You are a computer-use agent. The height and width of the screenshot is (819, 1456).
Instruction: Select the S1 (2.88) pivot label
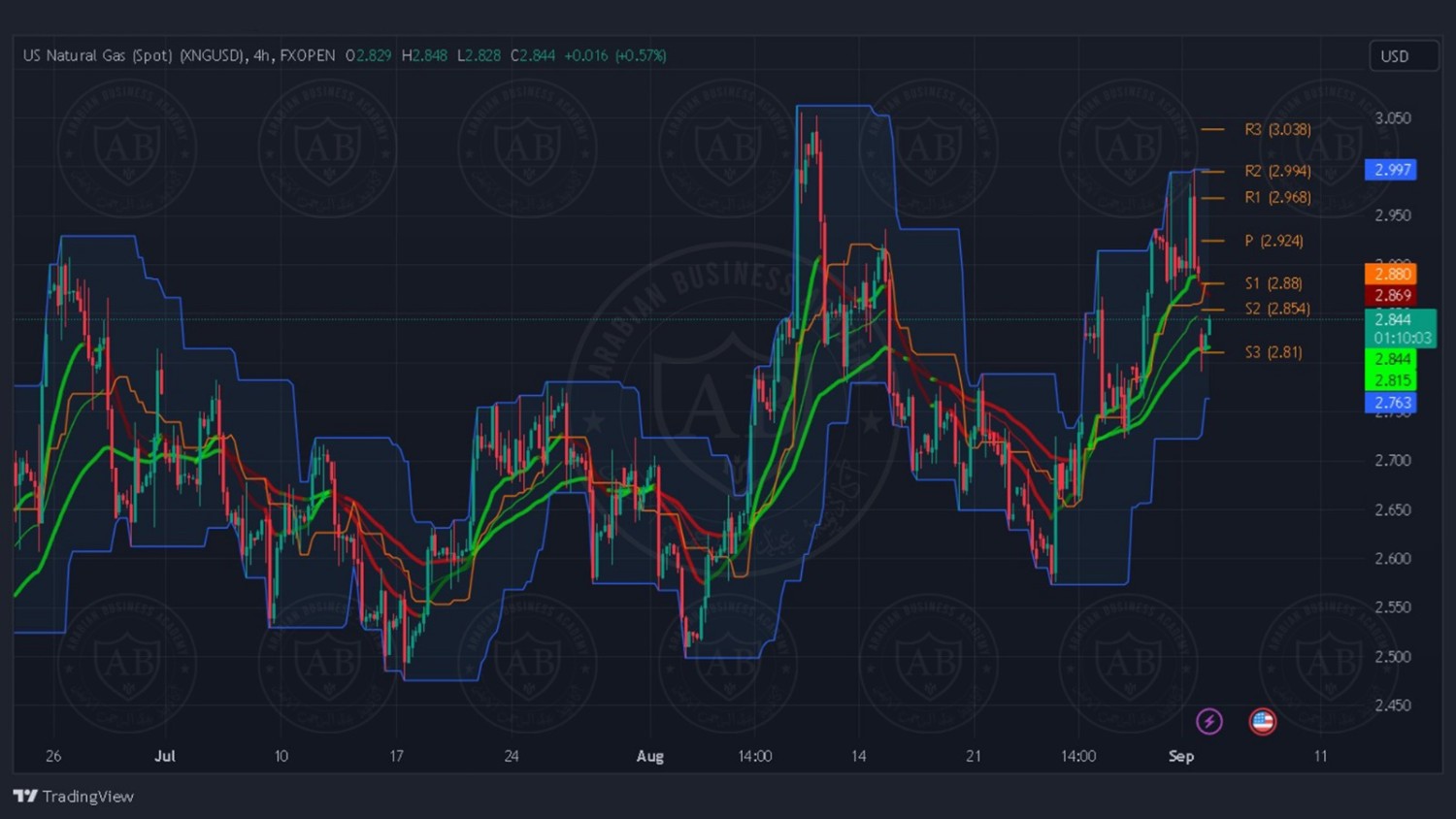tap(1274, 283)
